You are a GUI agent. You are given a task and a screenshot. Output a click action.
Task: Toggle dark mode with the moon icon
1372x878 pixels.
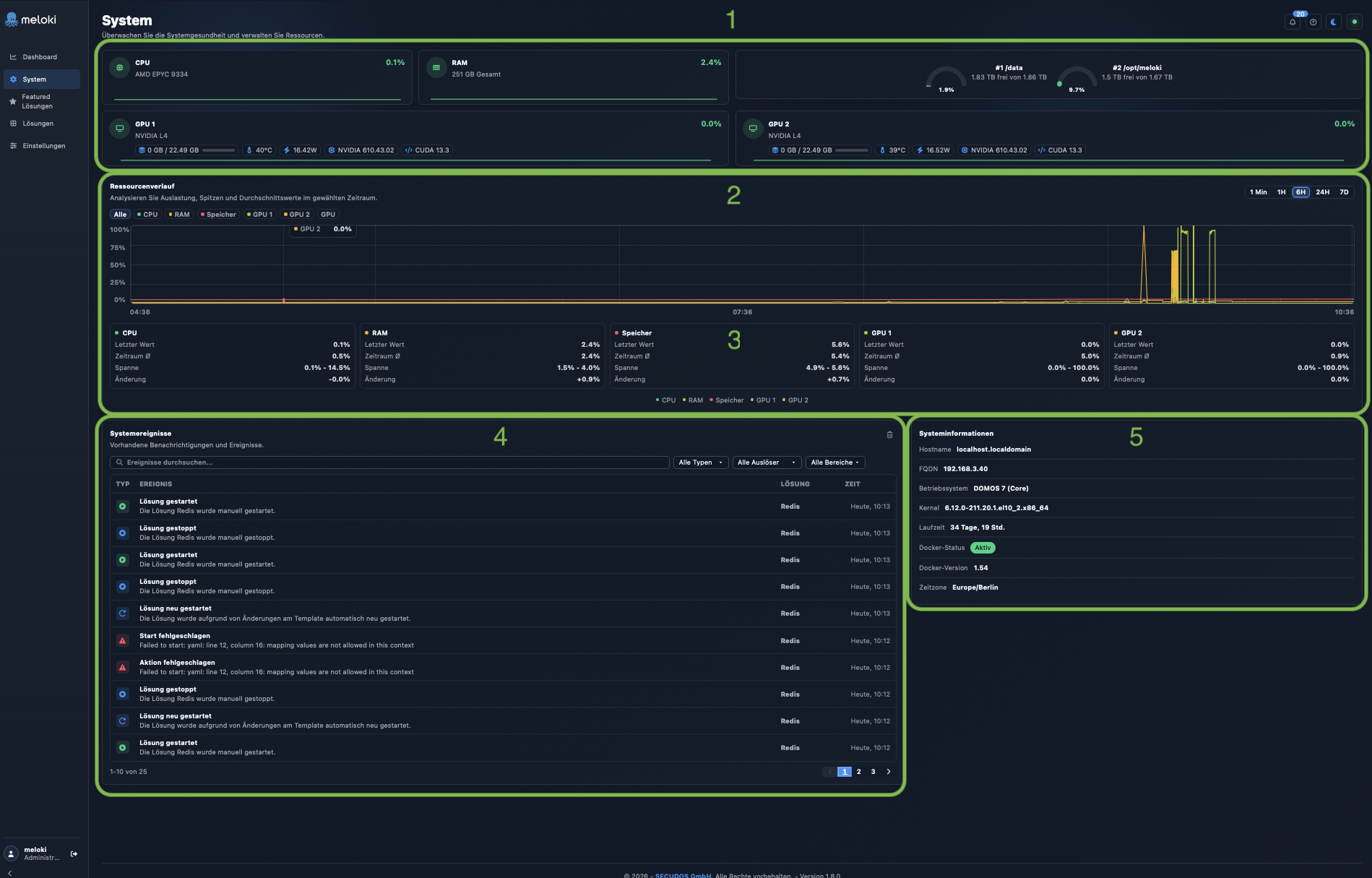[1334, 22]
